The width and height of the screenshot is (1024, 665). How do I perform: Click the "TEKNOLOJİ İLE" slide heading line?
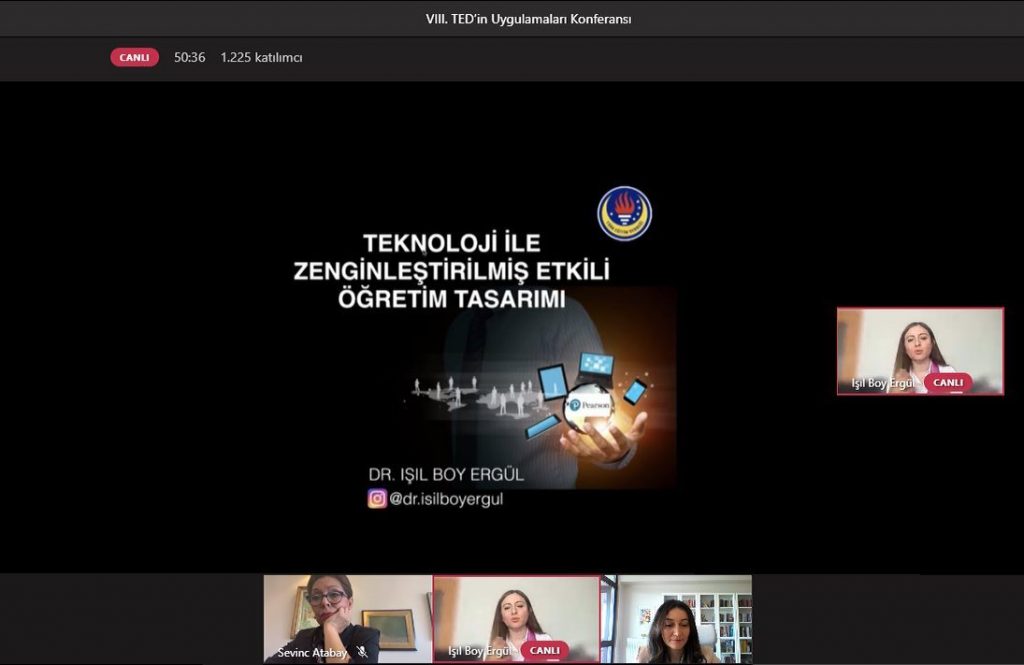[x=452, y=243]
